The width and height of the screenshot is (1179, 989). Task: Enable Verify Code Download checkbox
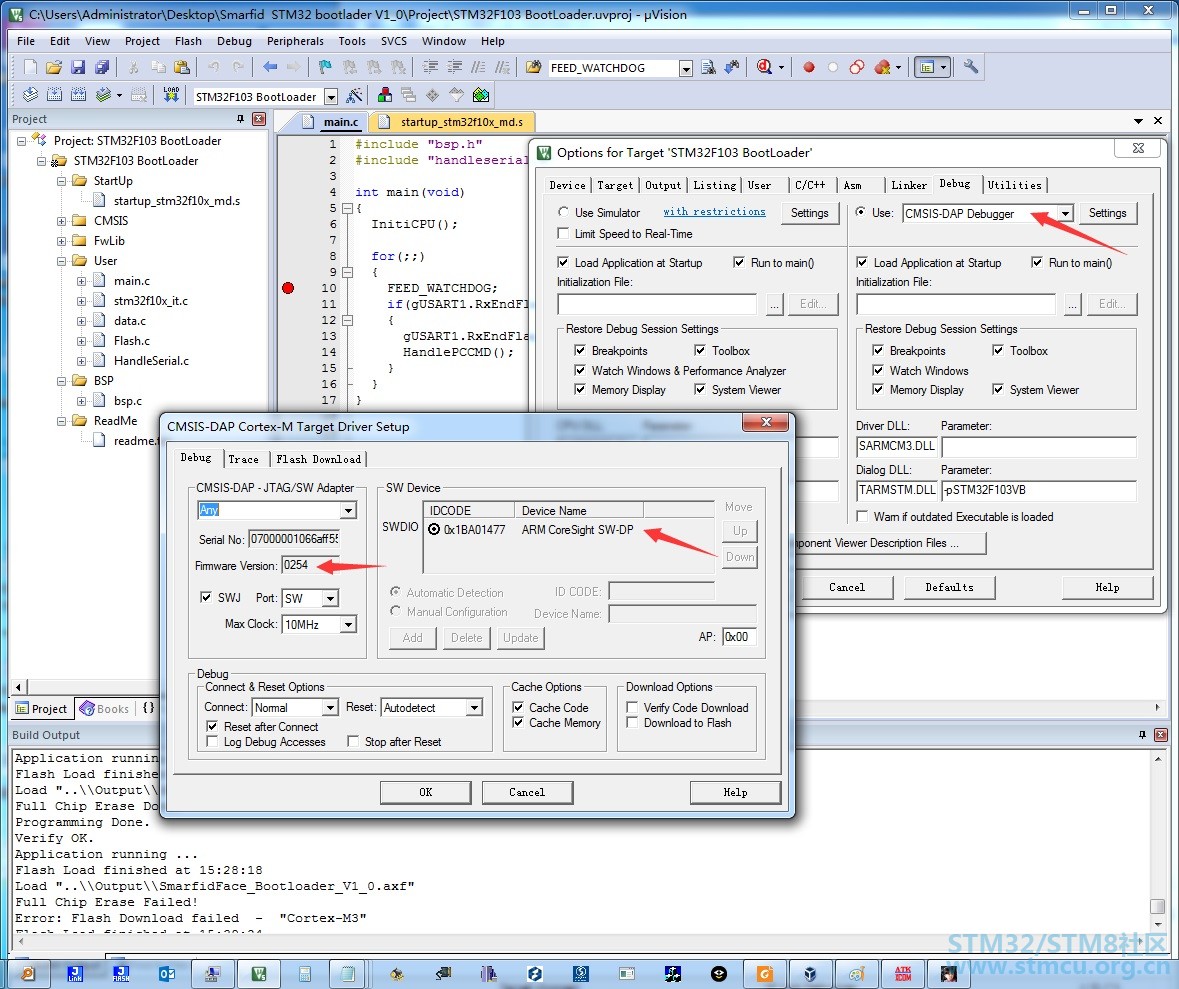coord(632,707)
